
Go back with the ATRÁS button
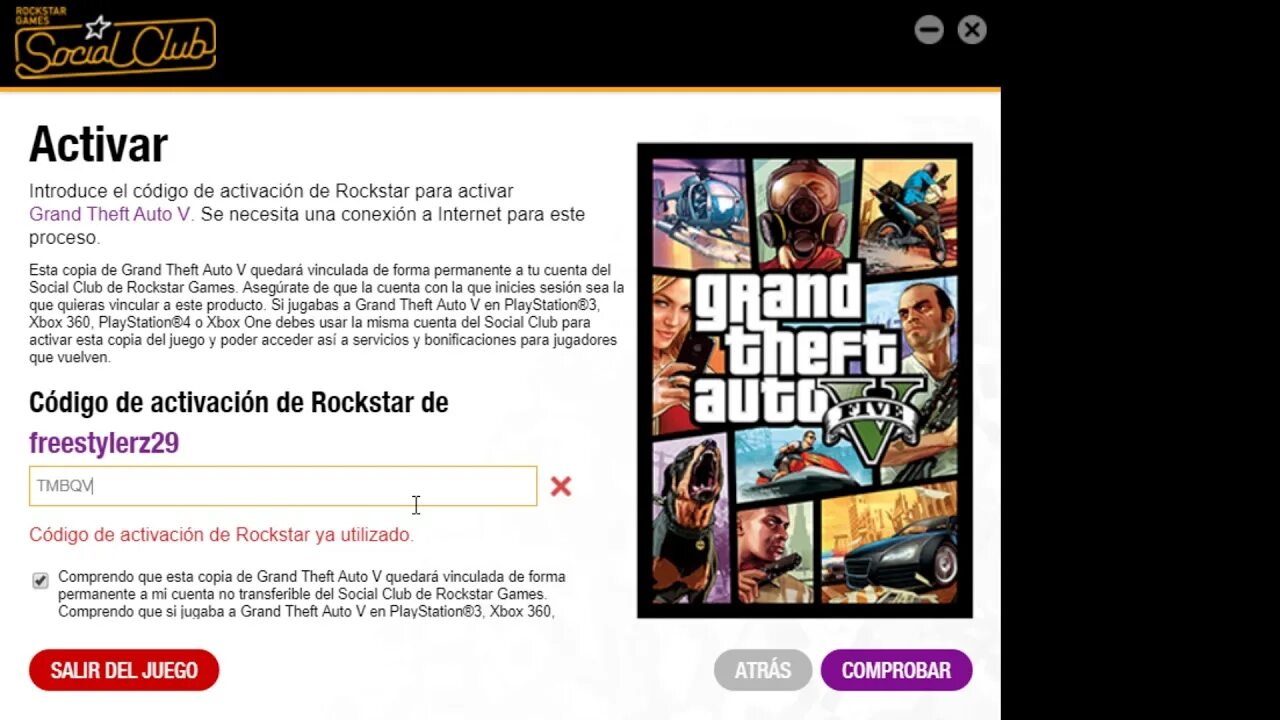(x=763, y=670)
